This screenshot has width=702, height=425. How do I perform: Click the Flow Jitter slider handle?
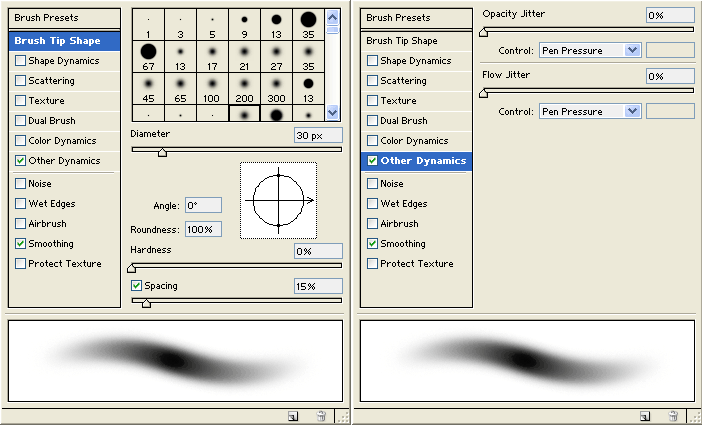click(484, 93)
